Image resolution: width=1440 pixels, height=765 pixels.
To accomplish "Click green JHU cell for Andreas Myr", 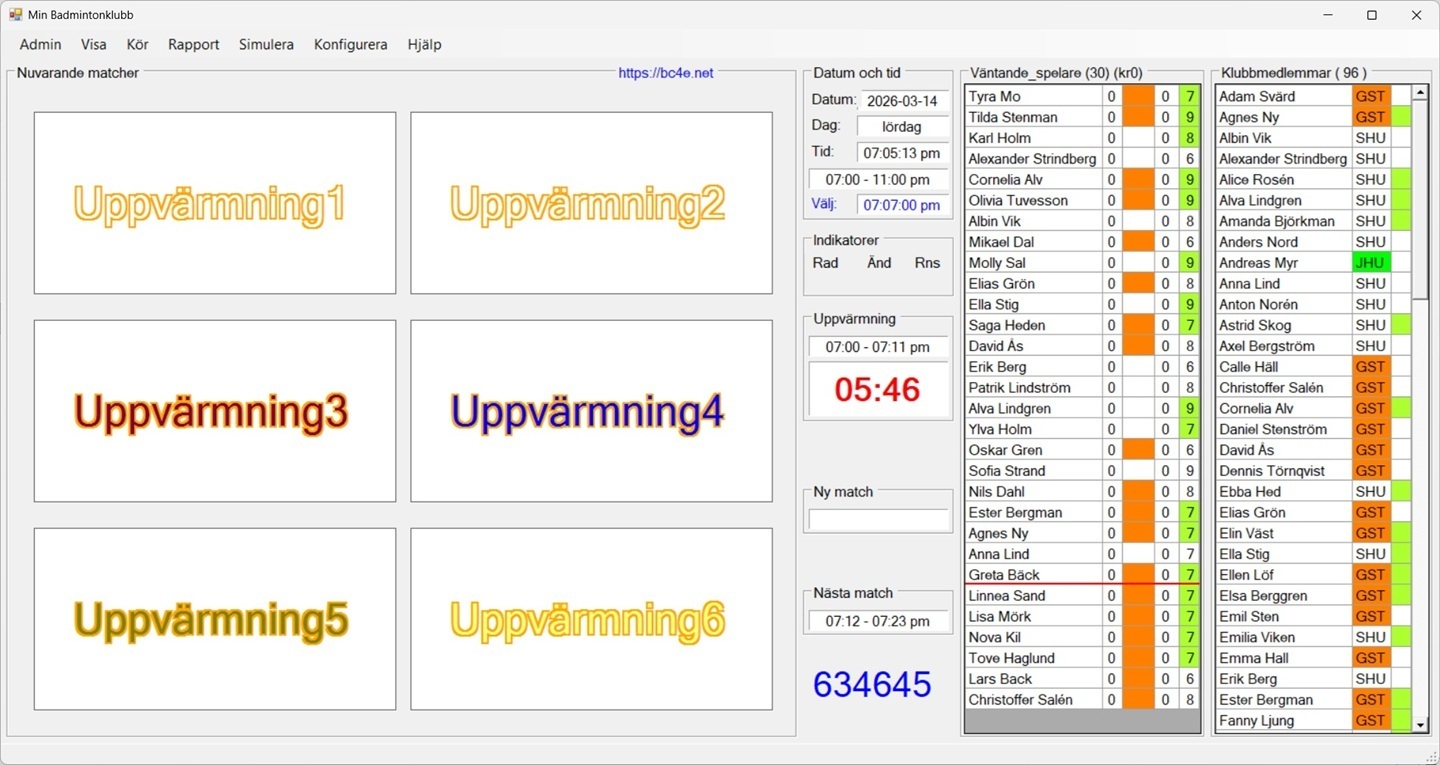I will [x=1371, y=263].
